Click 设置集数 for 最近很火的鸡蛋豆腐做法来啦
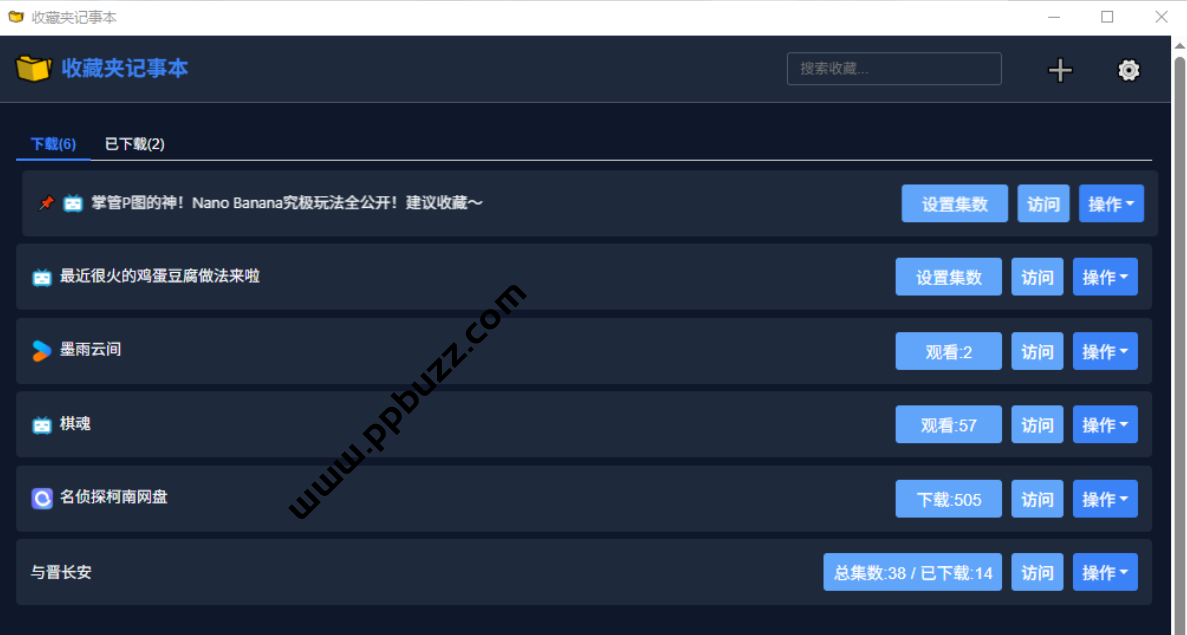Viewport: 1187px width, 635px height. coord(949,277)
